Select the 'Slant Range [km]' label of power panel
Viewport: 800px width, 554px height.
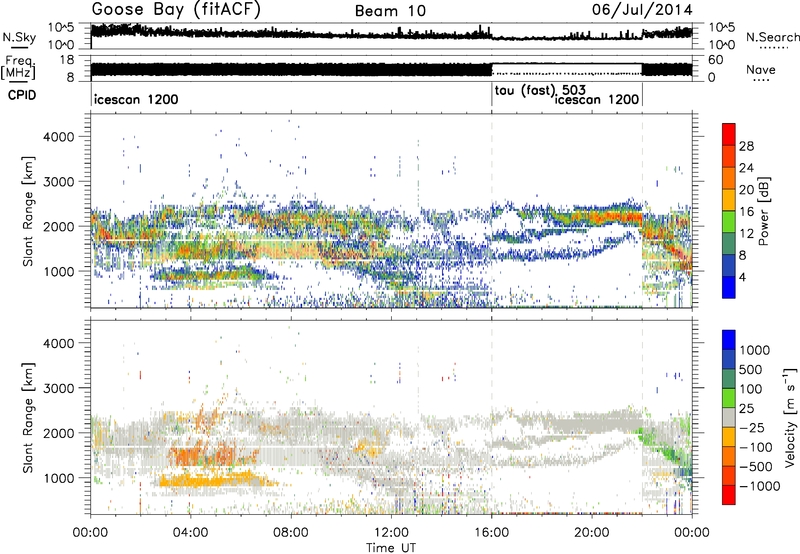tap(28, 211)
